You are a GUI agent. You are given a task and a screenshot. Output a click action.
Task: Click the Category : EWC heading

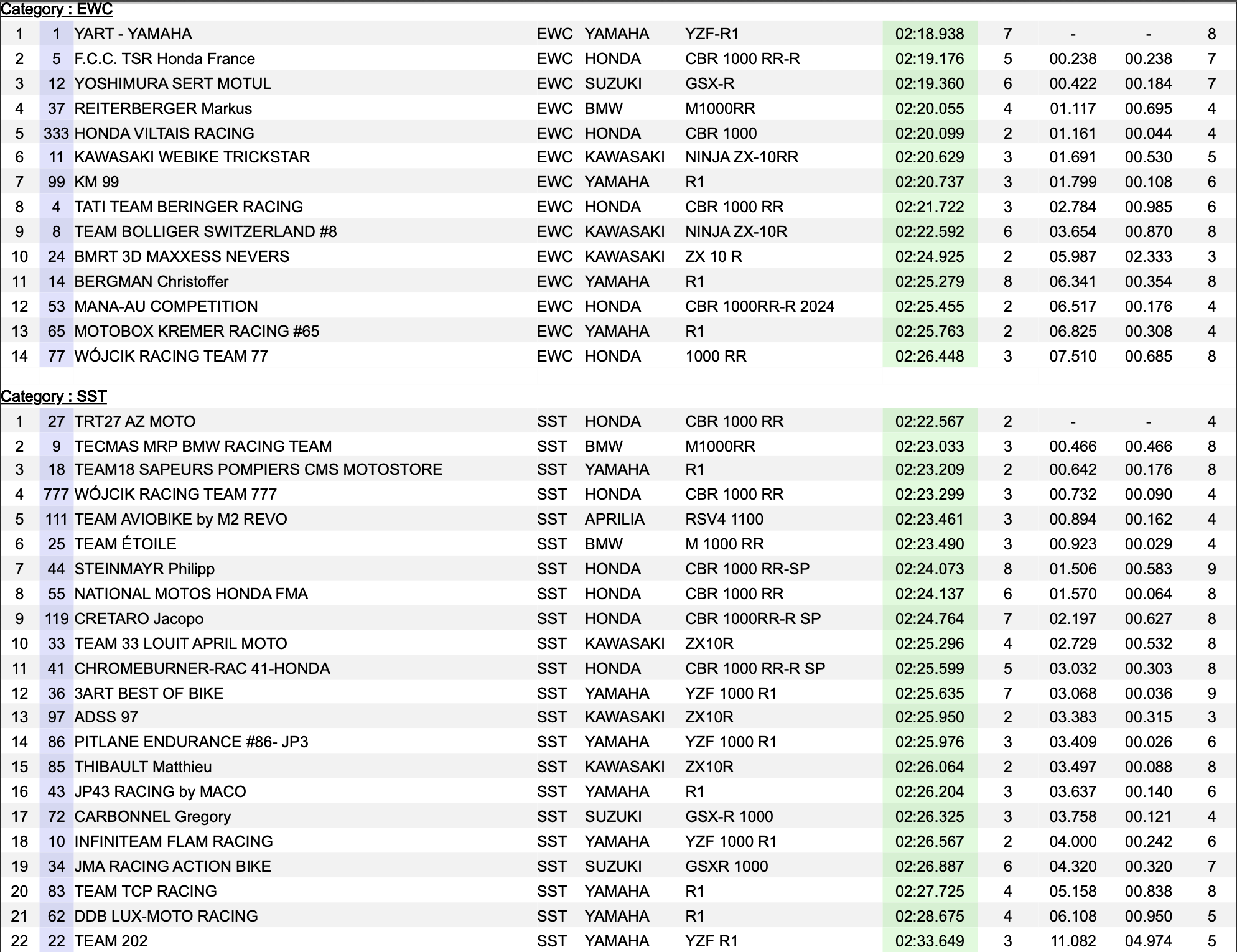click(57, 9)
